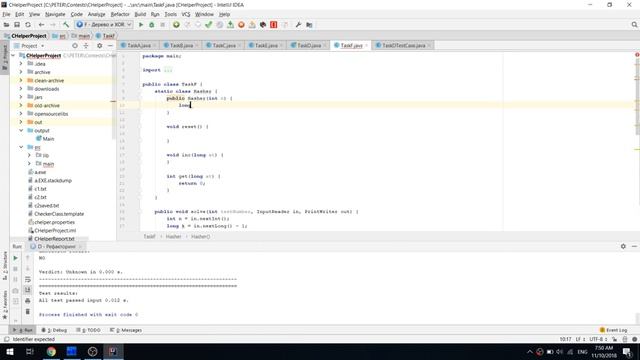Image resolution: width=640 pixels, height=360 pixels.
Task: Click the clock in the system tray
Action: [604, 351]
